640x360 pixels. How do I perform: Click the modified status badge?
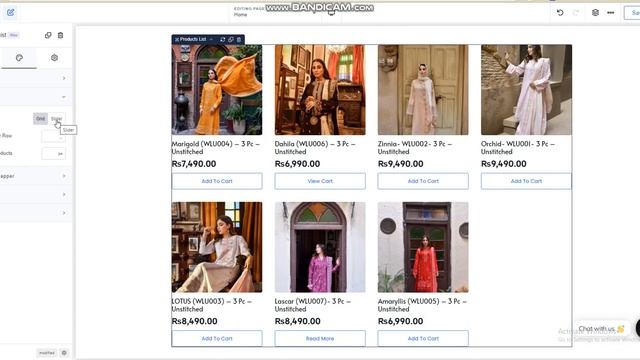(x=47, y=353)
